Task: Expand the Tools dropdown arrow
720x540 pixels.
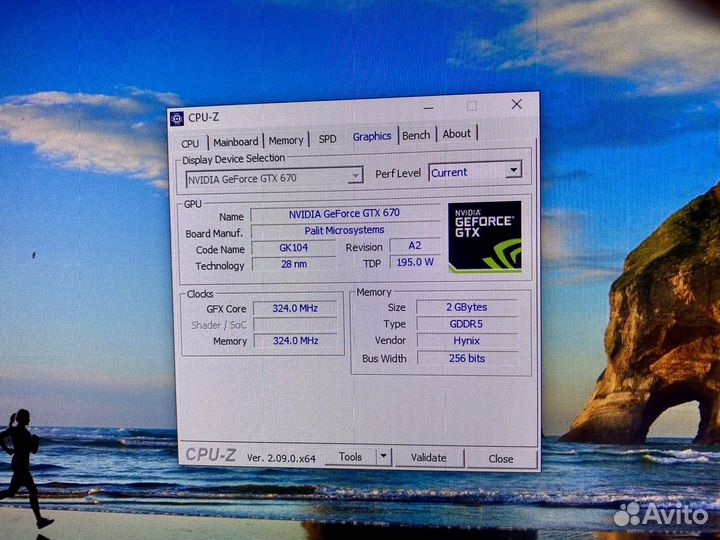Action: pyautogui.click(x=384, y=457)
